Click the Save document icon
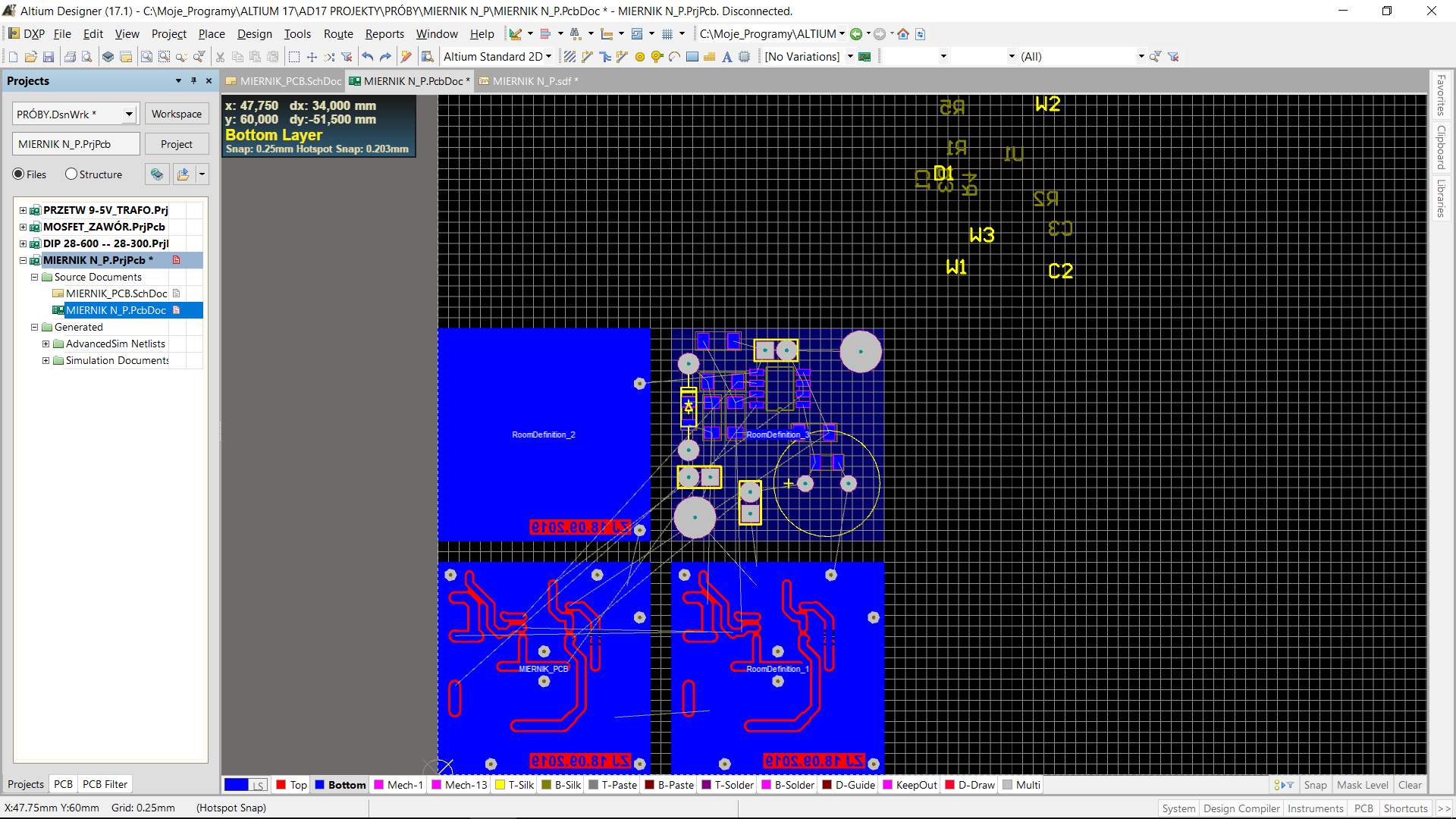Screen dimensions: 1456x819 [x=49, y=57]
